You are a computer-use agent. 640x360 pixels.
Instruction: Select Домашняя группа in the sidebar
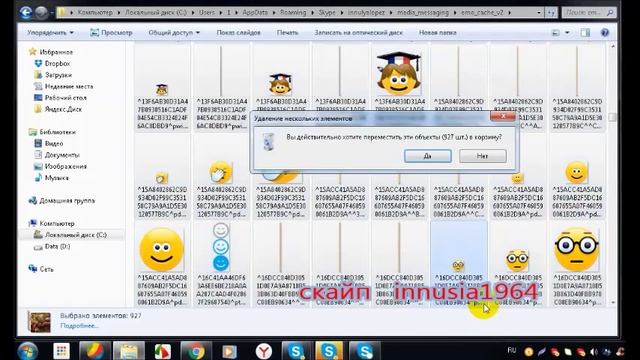67,201
